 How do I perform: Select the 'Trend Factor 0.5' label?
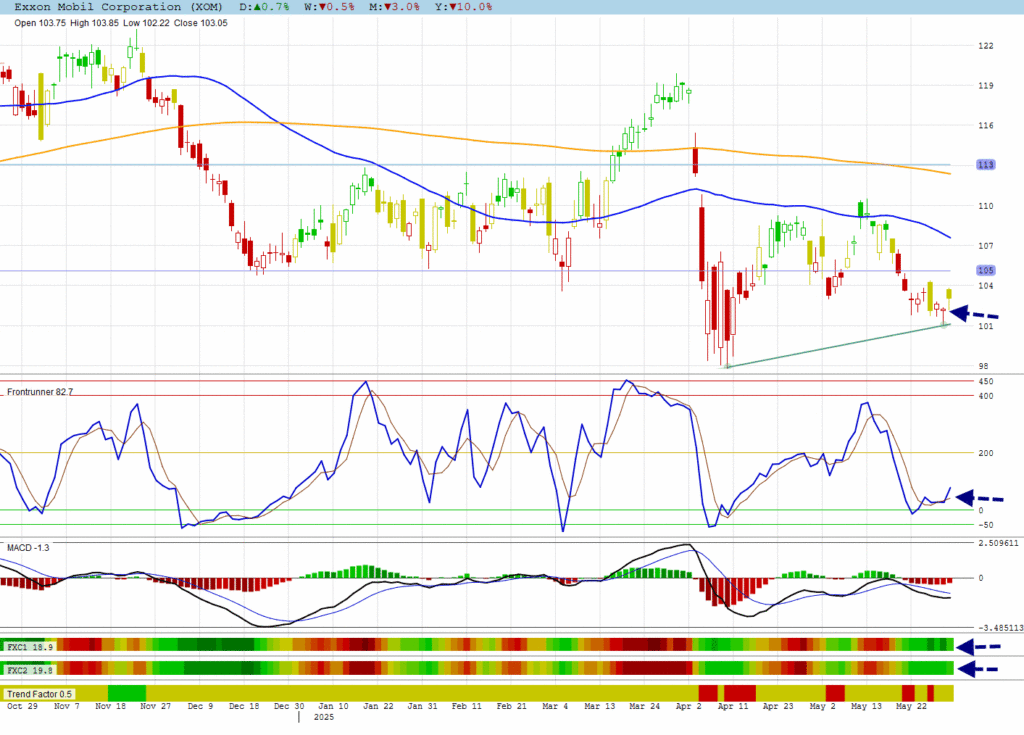click(x=39, y=694)
